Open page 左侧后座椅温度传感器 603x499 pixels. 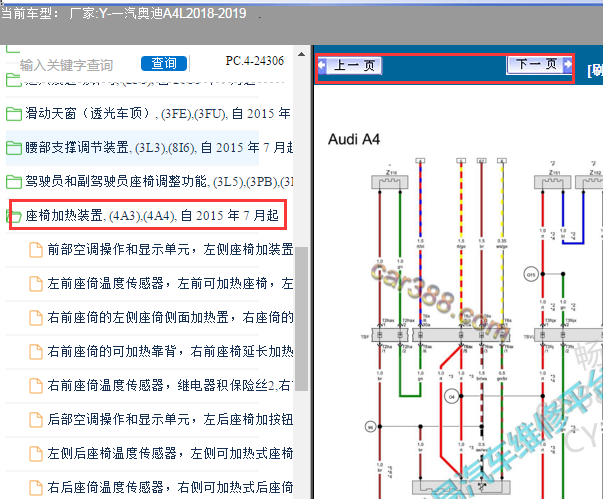pos(170,453)
